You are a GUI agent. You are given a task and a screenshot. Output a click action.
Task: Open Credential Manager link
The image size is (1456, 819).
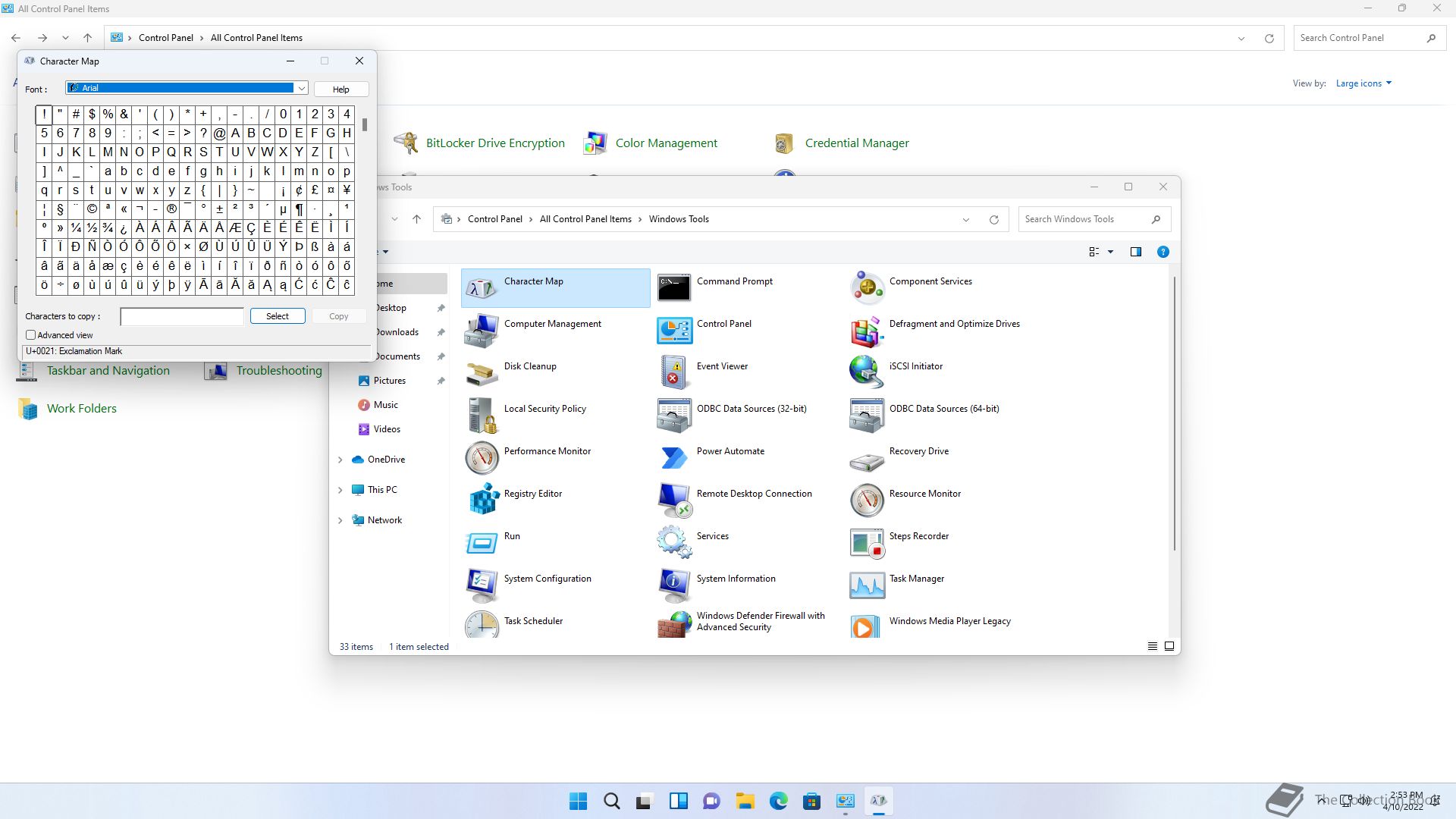[857, 143]
